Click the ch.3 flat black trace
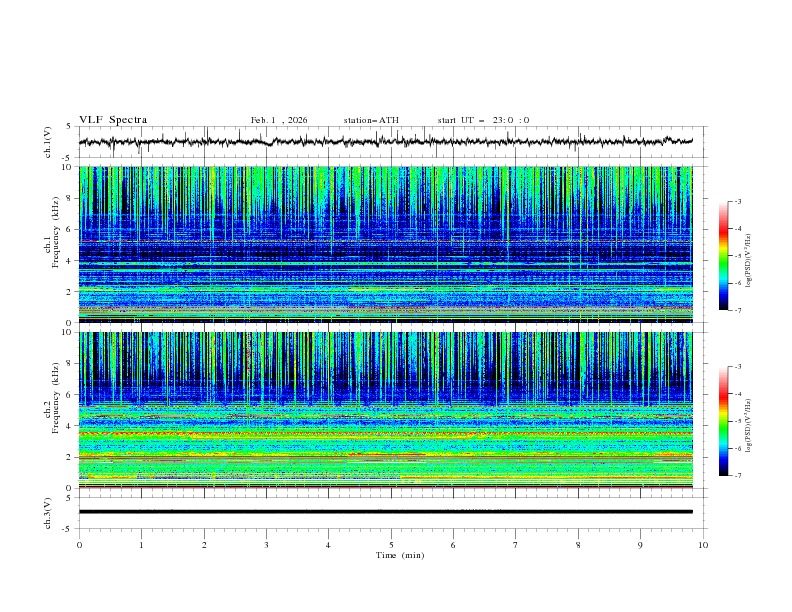The width and height of the screenshot is (792, 612). (385, 512)
